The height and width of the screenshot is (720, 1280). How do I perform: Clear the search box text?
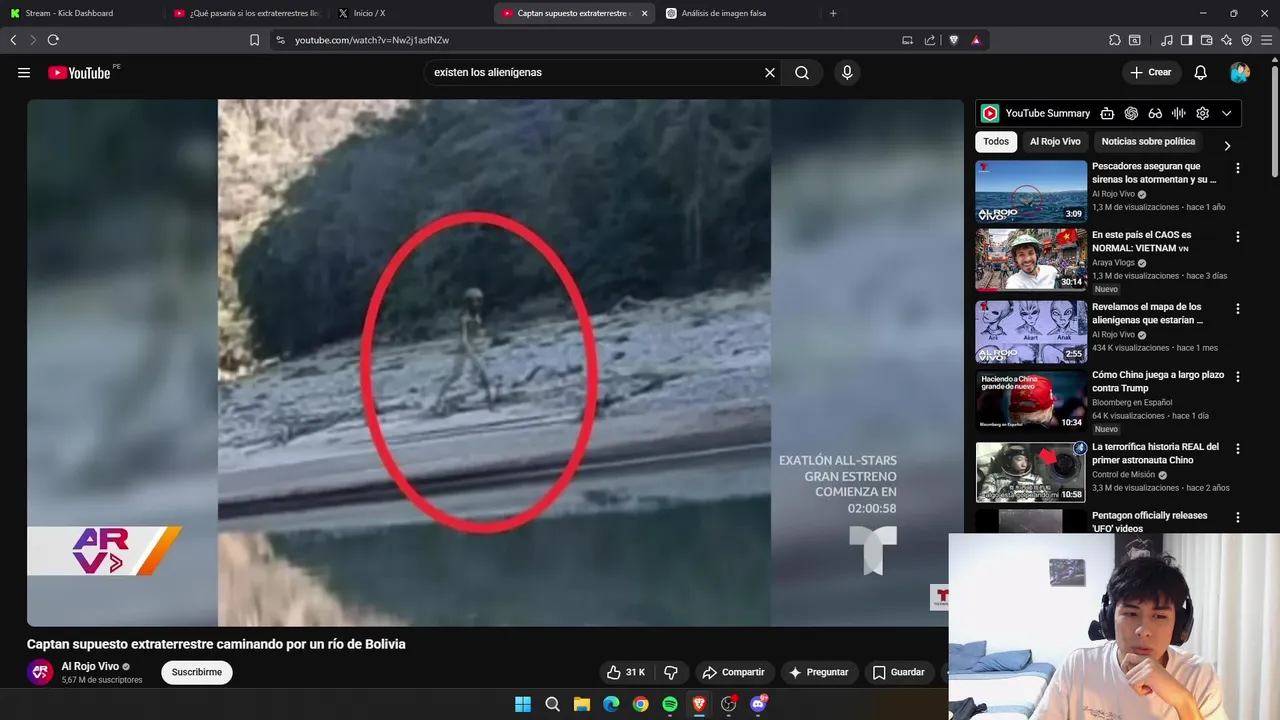pyautogui.click(x=770, y=72)
